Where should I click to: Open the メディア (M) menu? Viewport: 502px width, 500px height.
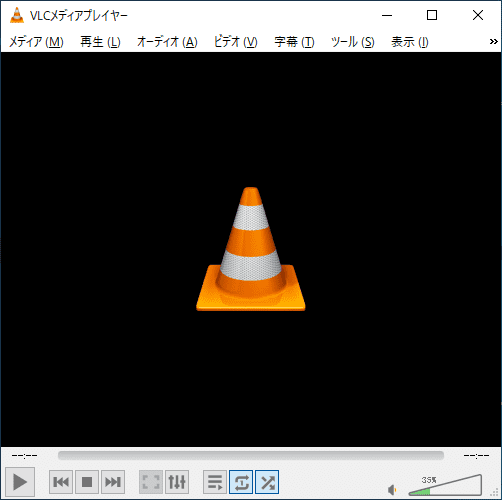click(x=36, y=42)
